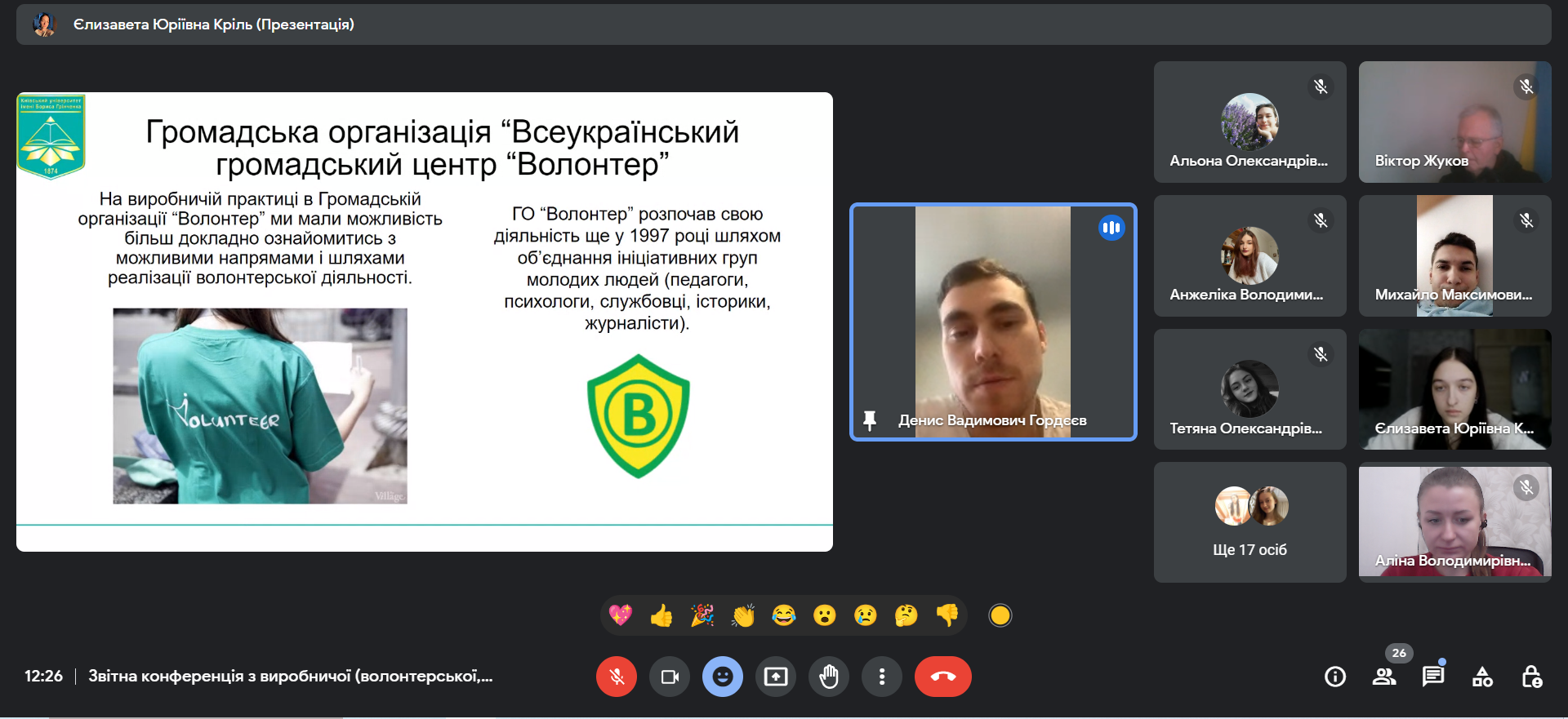This screenshot has width=1568, height=719.
Task: Open the meeting details info icon
Action: click(1335, 677)
